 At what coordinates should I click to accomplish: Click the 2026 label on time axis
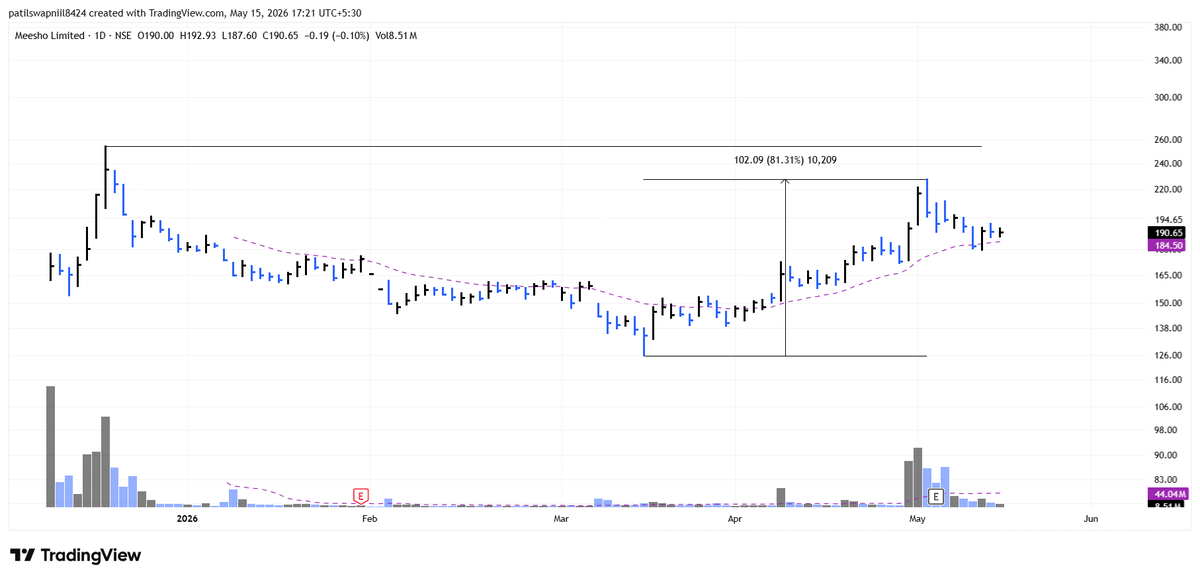pos(187,519)
